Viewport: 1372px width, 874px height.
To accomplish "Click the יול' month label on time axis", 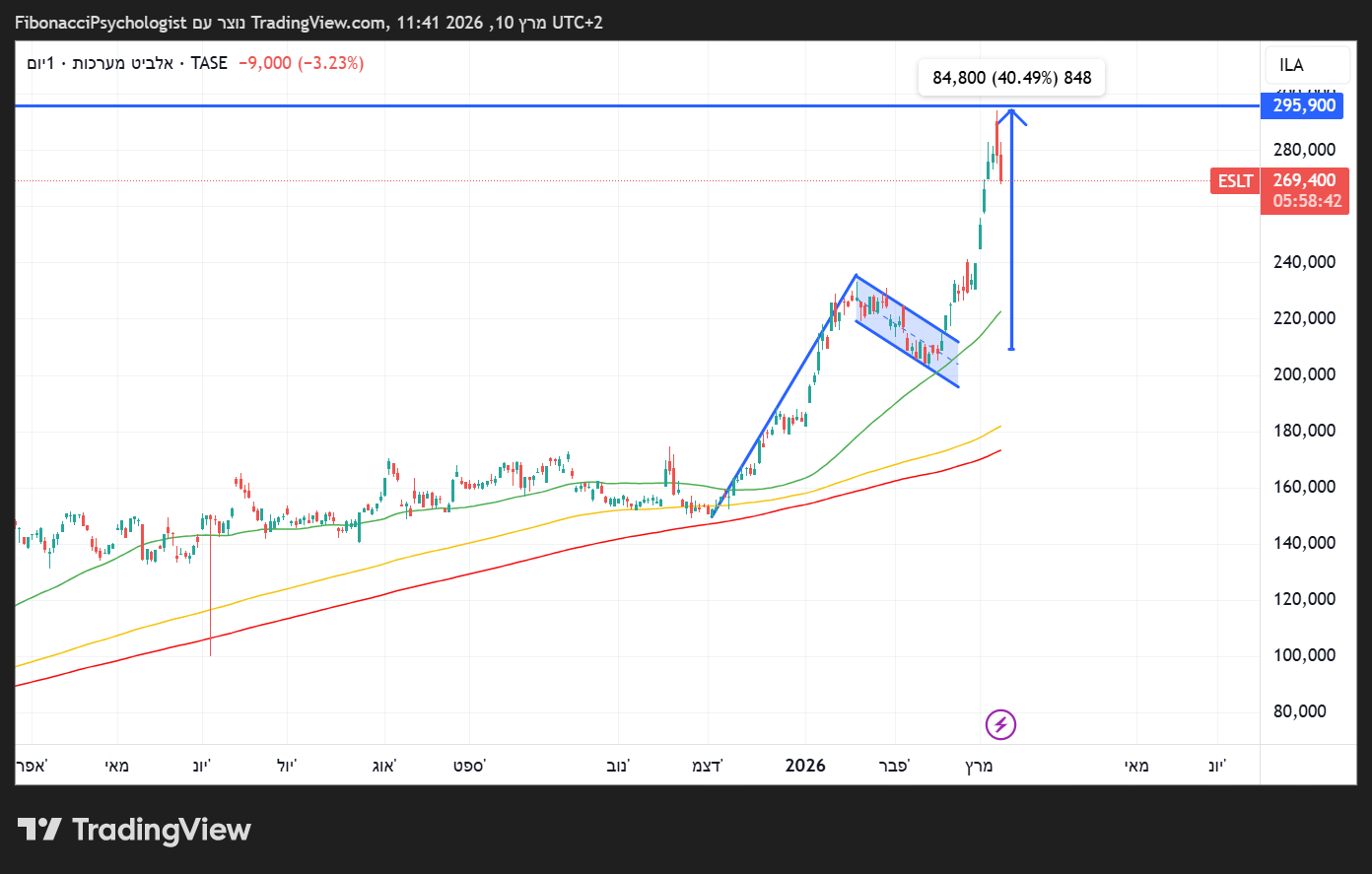I will tap(286, 766).
